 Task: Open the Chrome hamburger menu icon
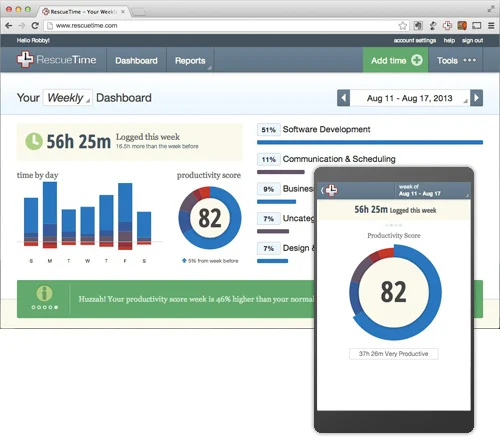pos(491,25)
